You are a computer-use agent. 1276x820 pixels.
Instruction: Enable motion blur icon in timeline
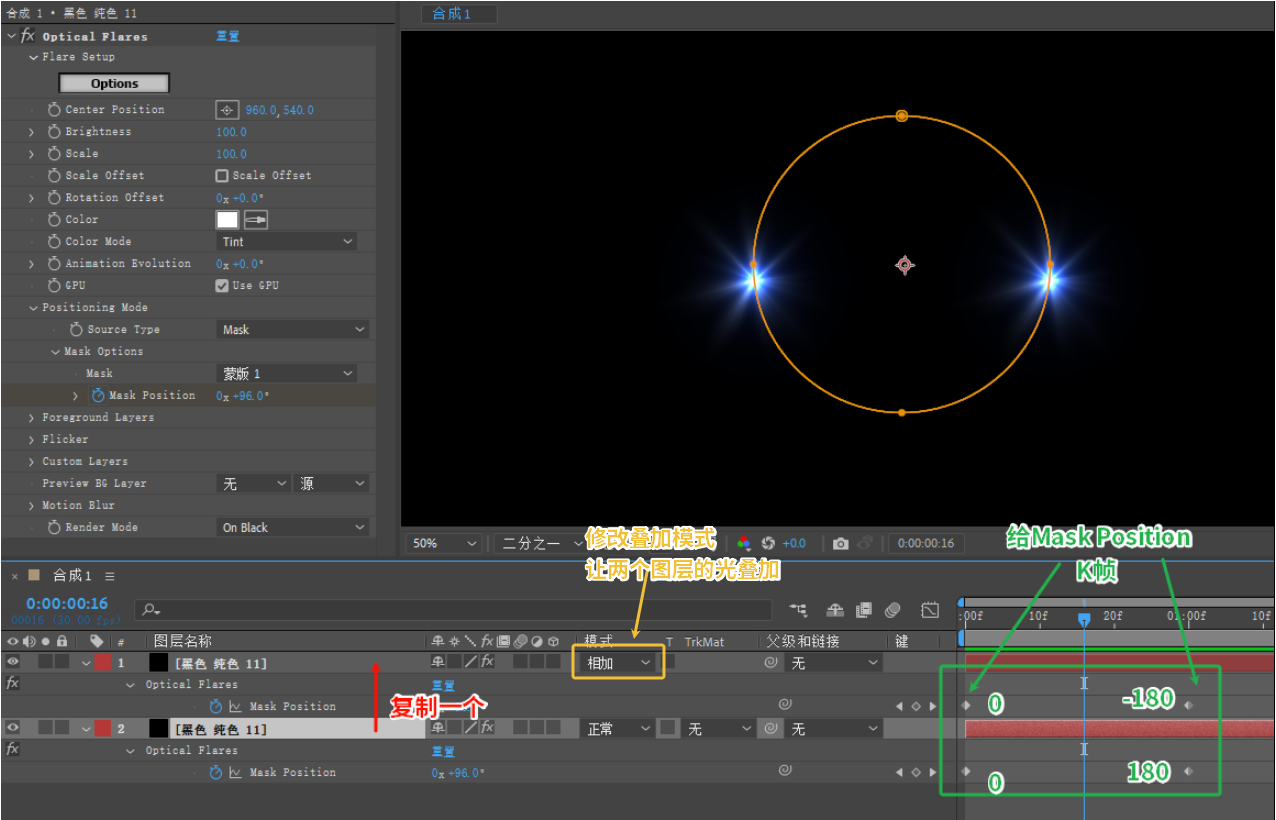(893, 610)
